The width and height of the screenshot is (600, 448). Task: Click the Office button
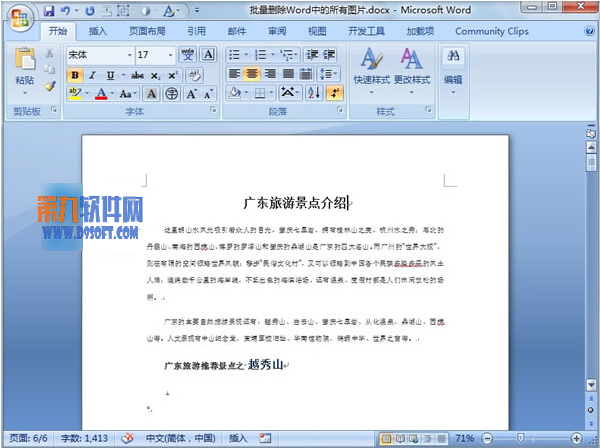pos(19,17)
